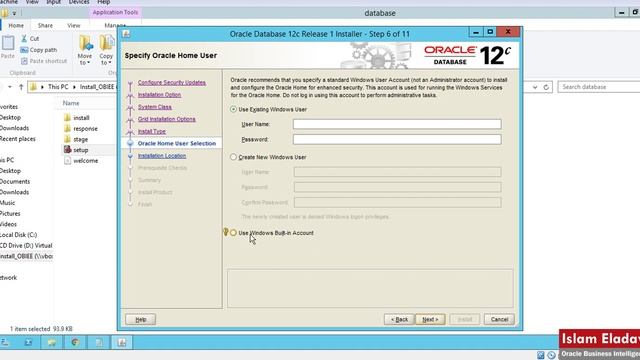Select Oracle Home User Selection step
Screen dimensions: 640x360
[177, 143]
